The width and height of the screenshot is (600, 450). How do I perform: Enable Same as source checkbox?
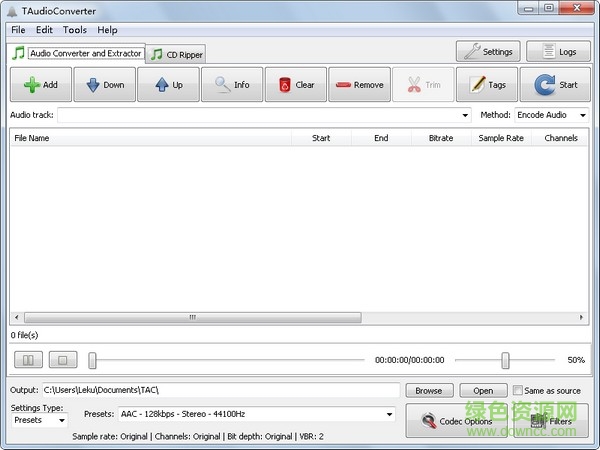[x=517, y=390]
